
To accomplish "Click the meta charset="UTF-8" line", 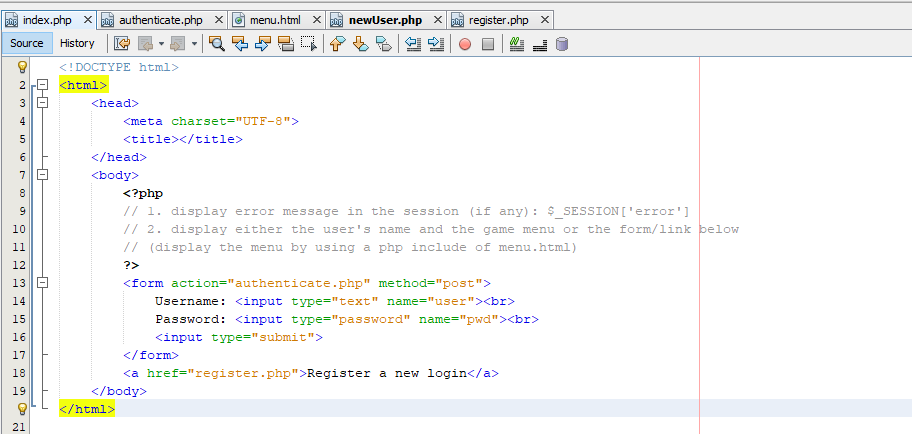I will click(x=211, y=122).
